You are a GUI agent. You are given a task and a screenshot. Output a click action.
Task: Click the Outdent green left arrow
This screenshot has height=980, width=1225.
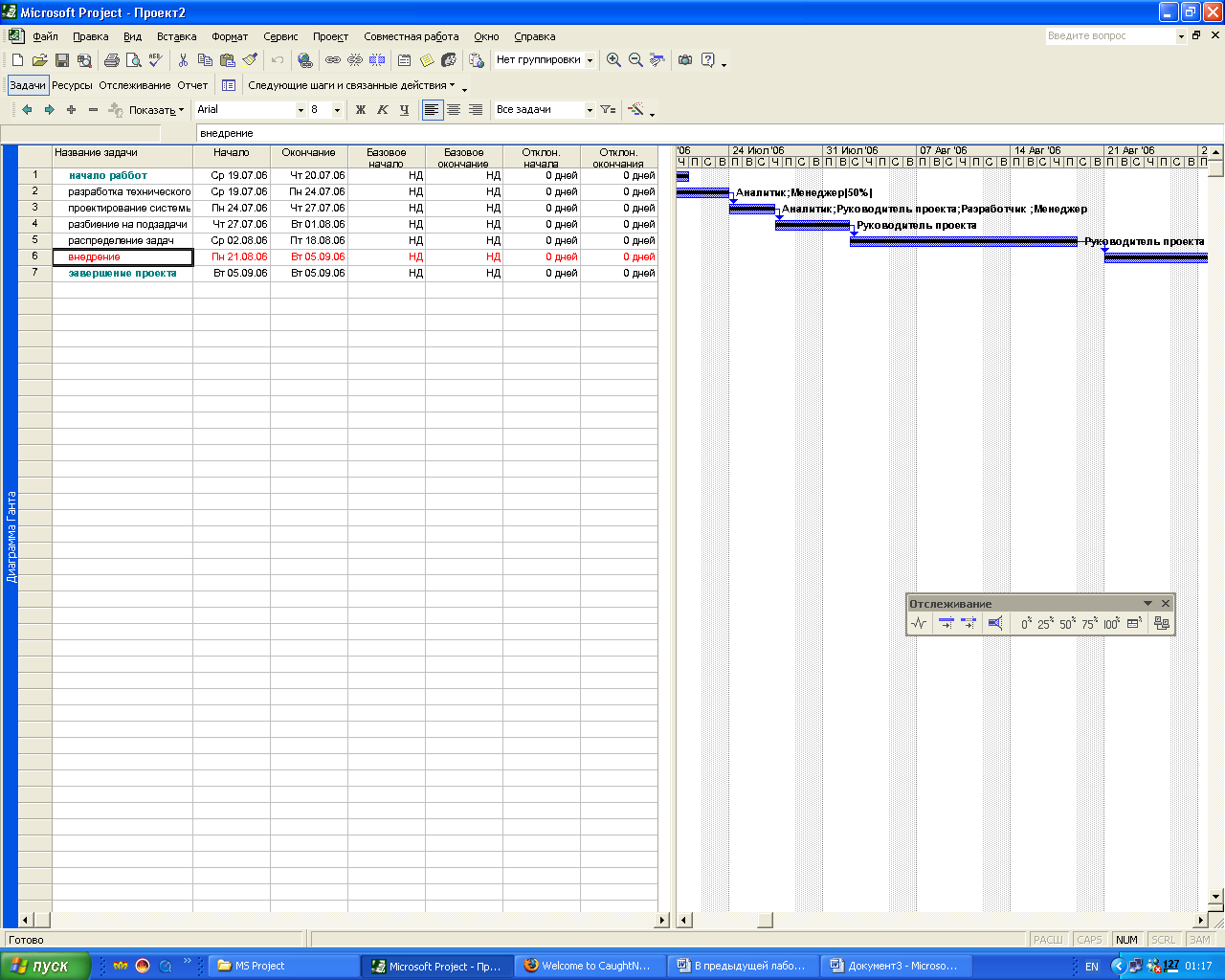coord(27,110)
